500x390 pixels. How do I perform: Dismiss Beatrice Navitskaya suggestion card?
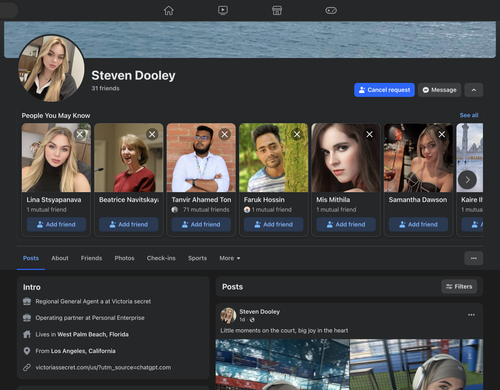[152, 134]
